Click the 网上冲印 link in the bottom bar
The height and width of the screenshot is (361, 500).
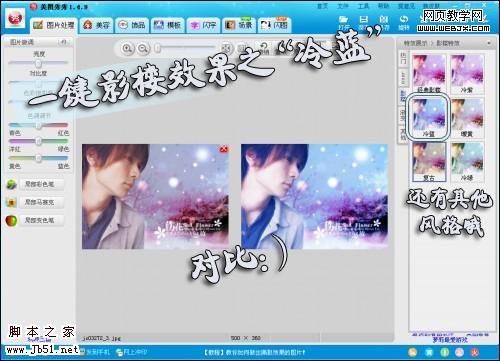132,352
